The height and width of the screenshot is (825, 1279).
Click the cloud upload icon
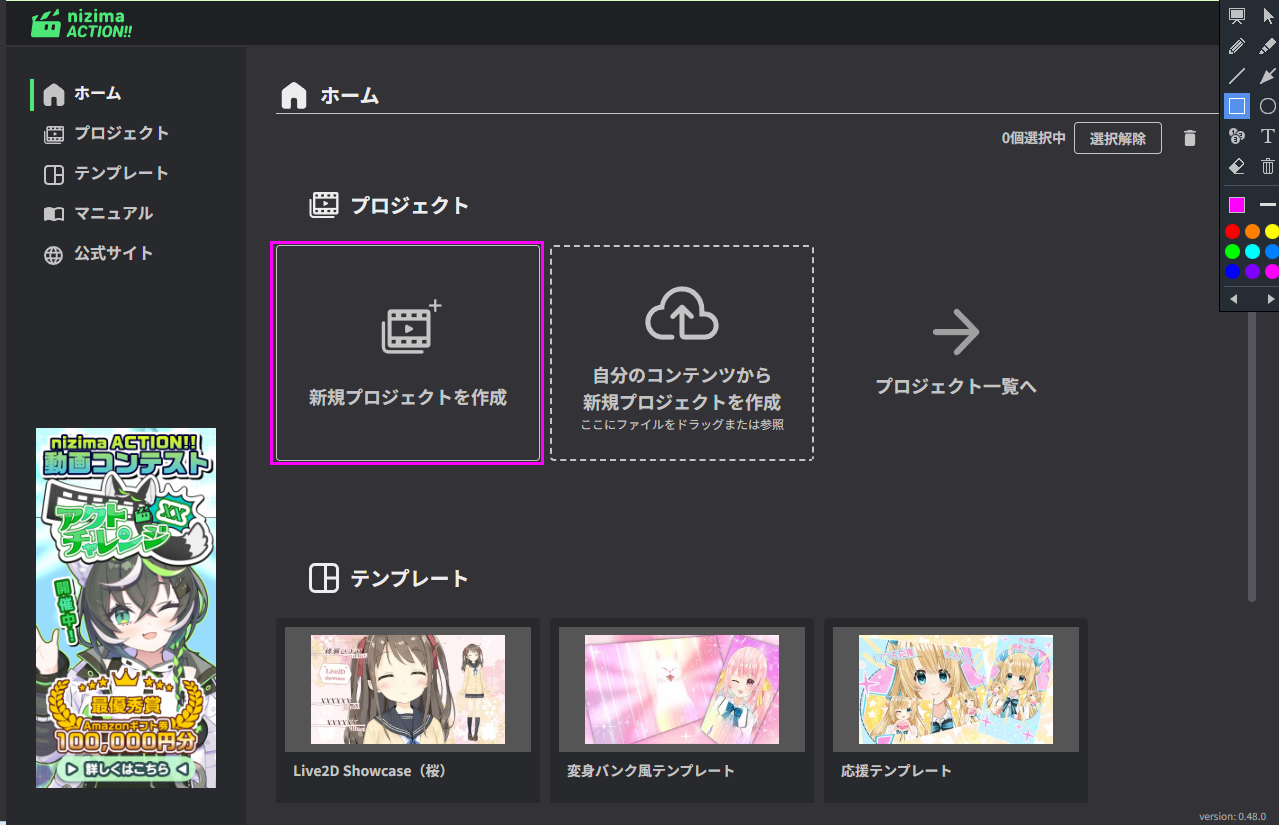(x=681, y=313)
